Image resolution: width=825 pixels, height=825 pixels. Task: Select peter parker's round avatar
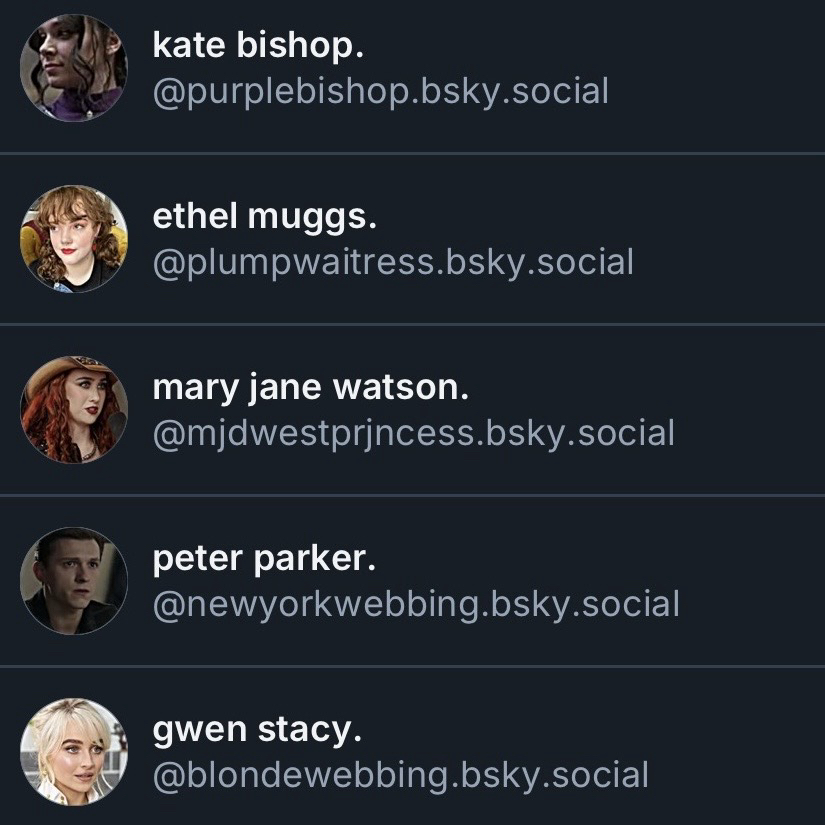coord(74,581)
